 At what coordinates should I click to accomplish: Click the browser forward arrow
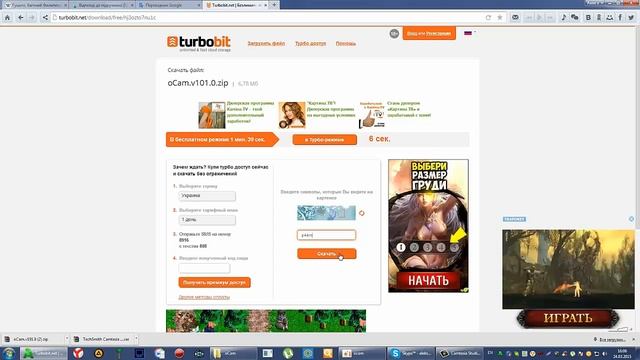pos(32,18)
